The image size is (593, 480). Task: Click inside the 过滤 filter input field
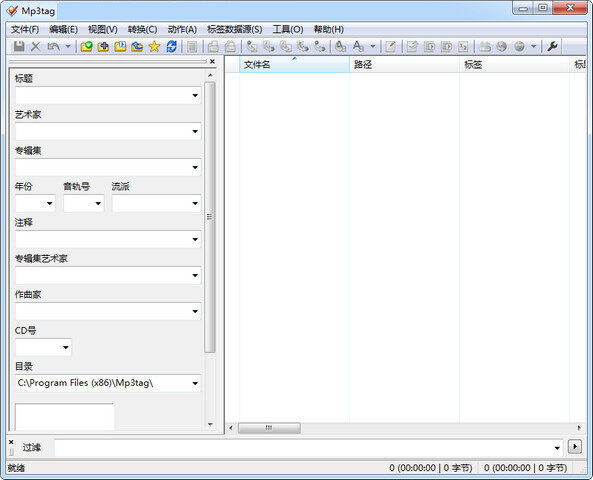[304, 447]
